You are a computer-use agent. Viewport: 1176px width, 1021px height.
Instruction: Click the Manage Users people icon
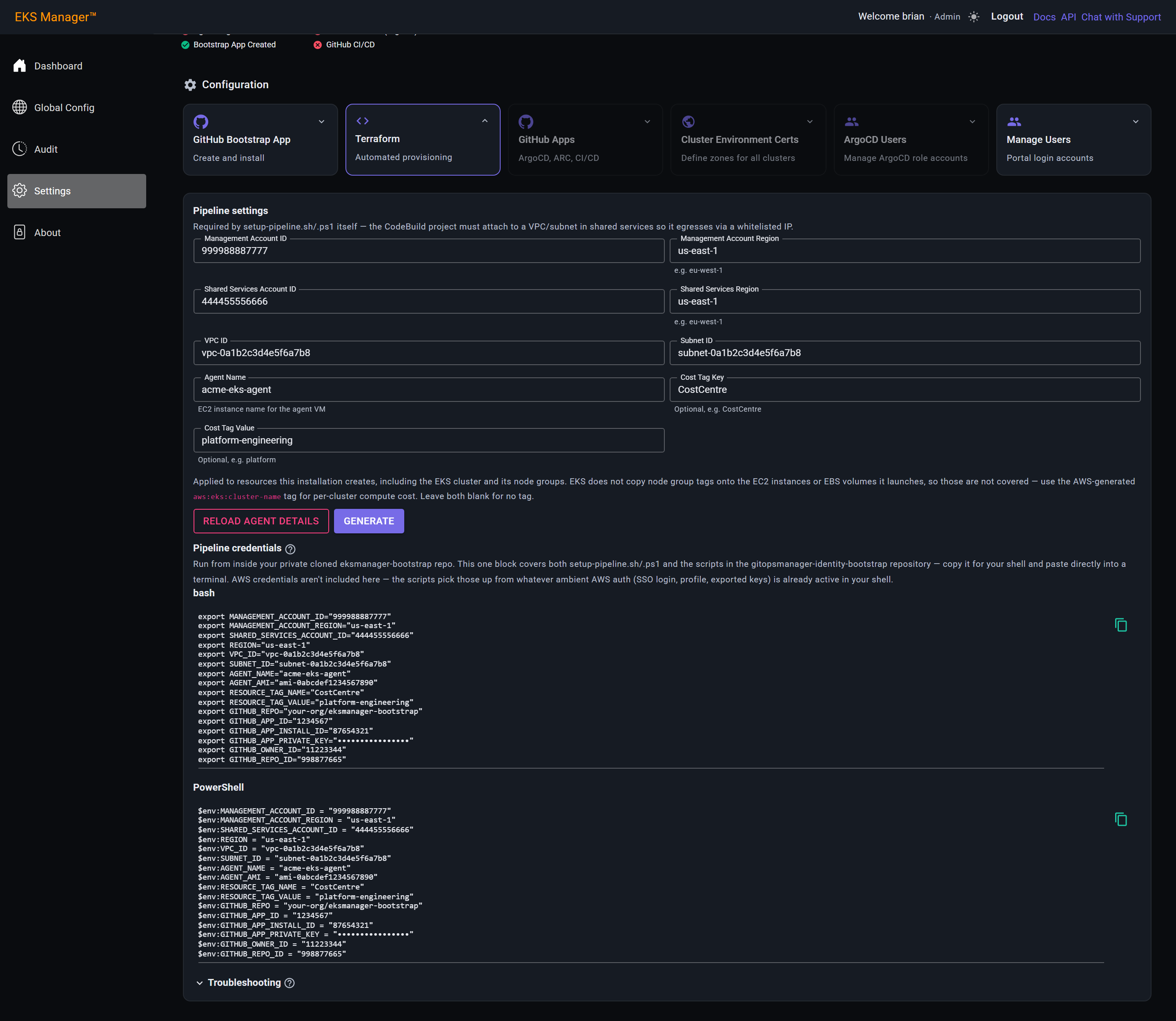click(x=1014, y=121)
